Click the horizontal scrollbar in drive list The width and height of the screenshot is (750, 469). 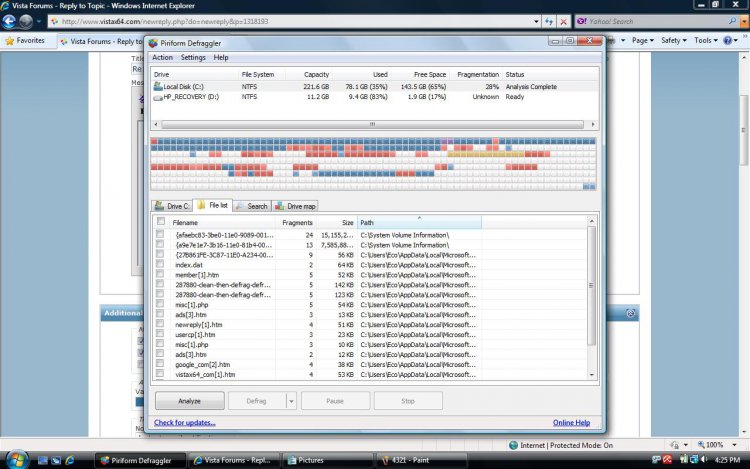pyautogui.click(x=372, y=124)
